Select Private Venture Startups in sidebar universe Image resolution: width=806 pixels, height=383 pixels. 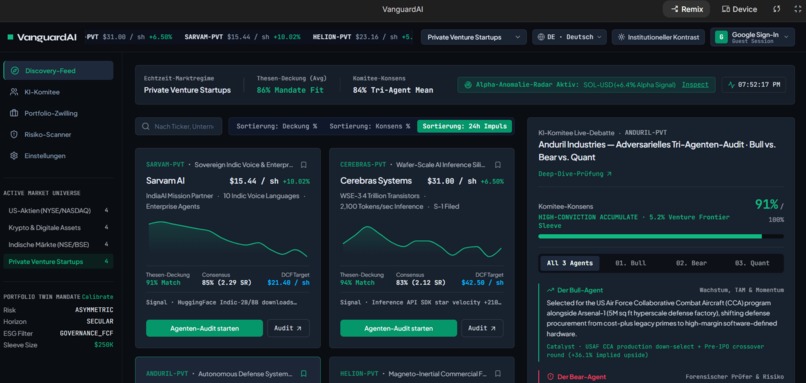58,261
